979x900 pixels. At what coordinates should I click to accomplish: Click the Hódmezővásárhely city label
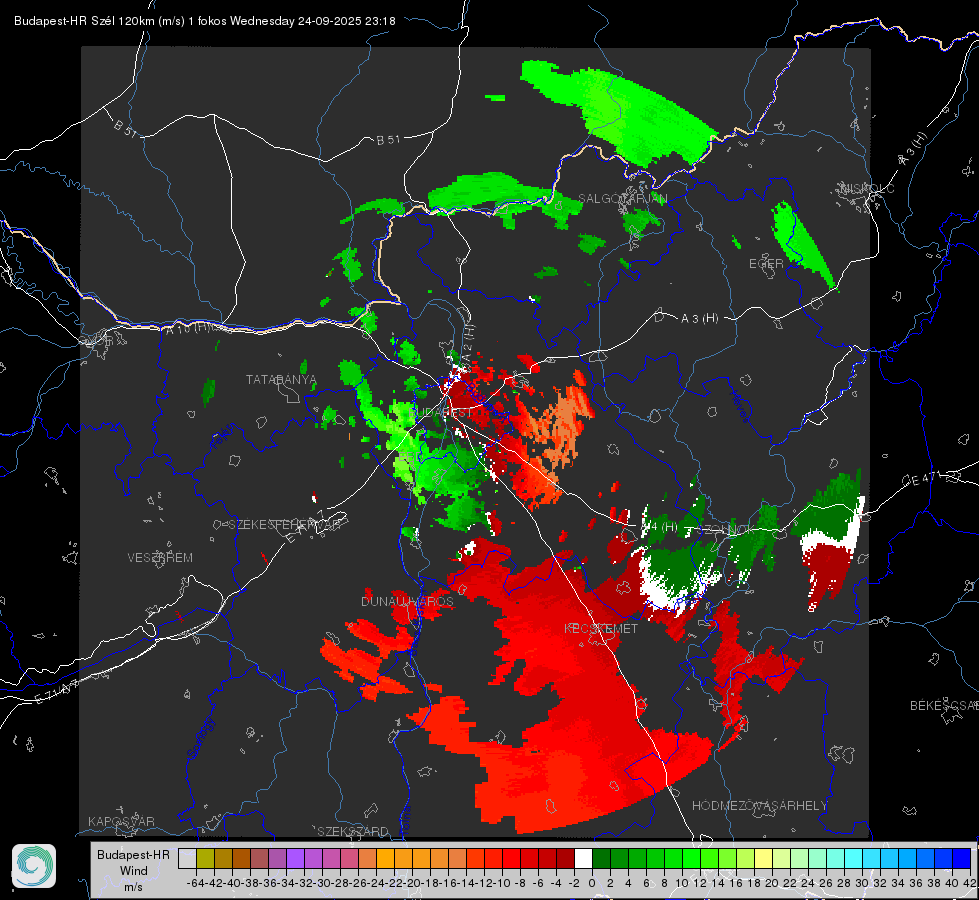(x=760, y=805)
